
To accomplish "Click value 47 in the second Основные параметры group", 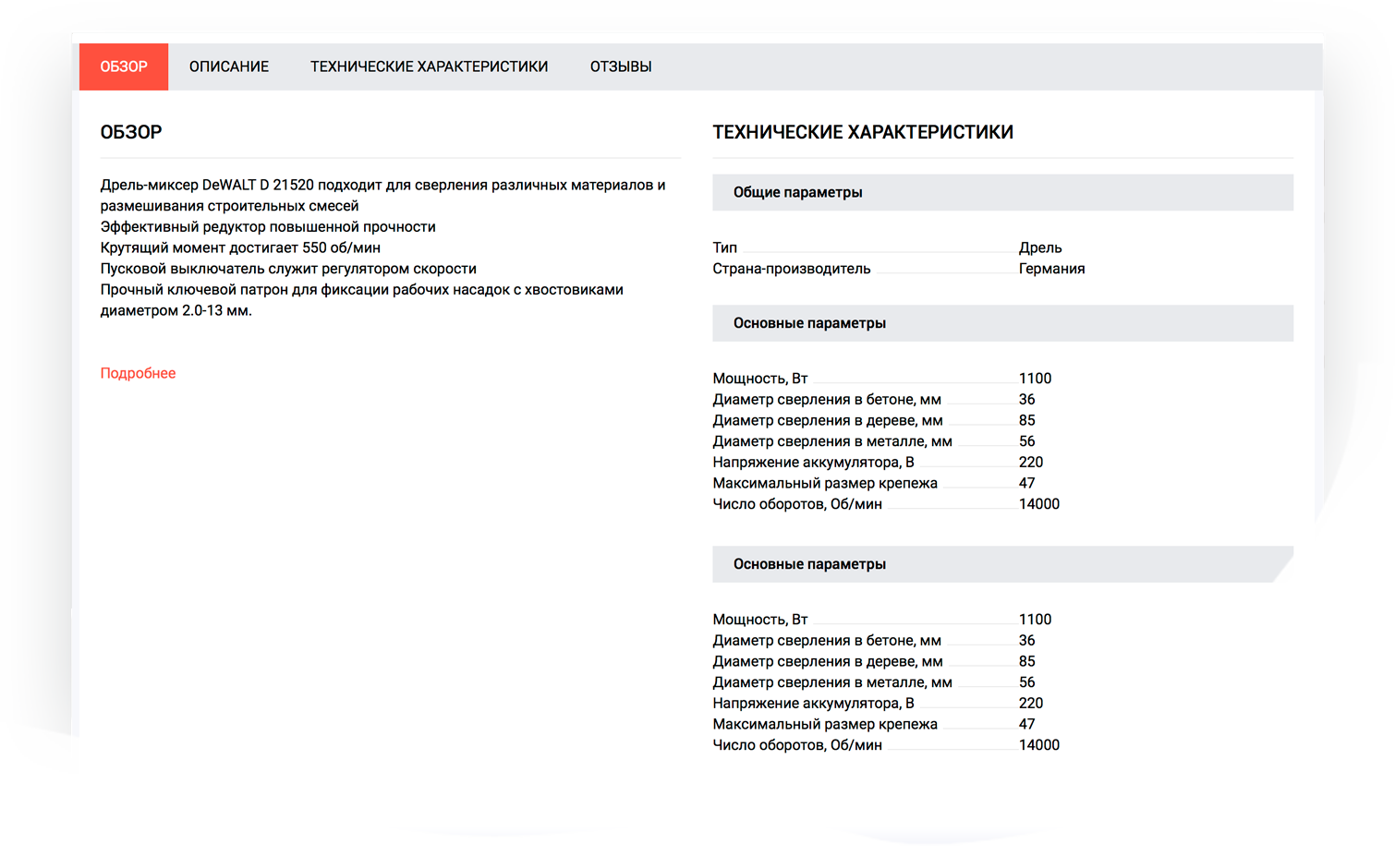I will (1027, 724).
